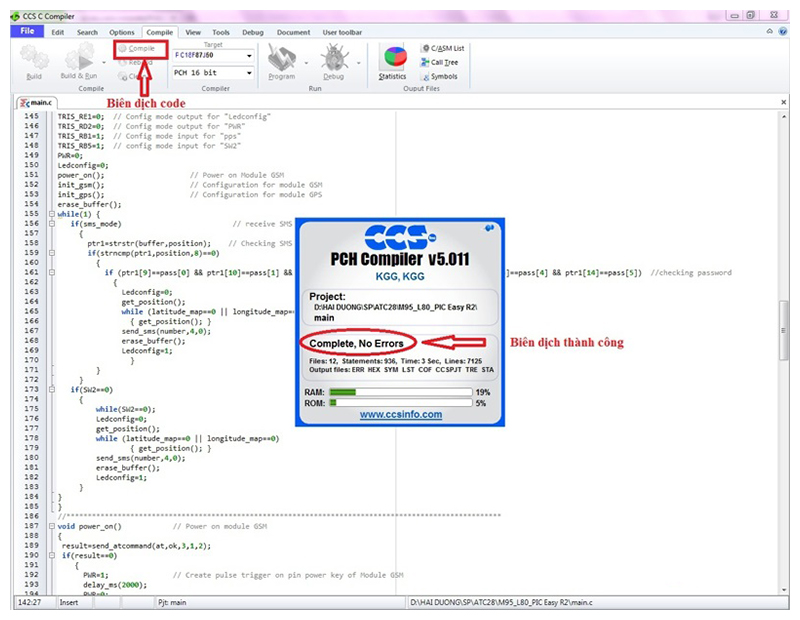This screenshot has height=620, width=800.
Task: Switch to the Tools ribbon tab
Action: coord(221,32)
